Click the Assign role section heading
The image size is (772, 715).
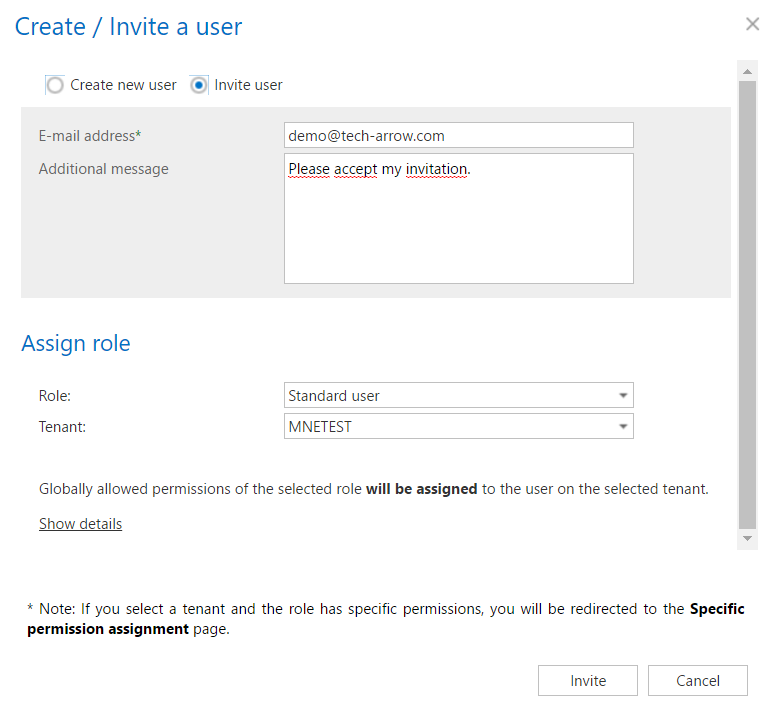pyautogui.click(x=76, y=344)
